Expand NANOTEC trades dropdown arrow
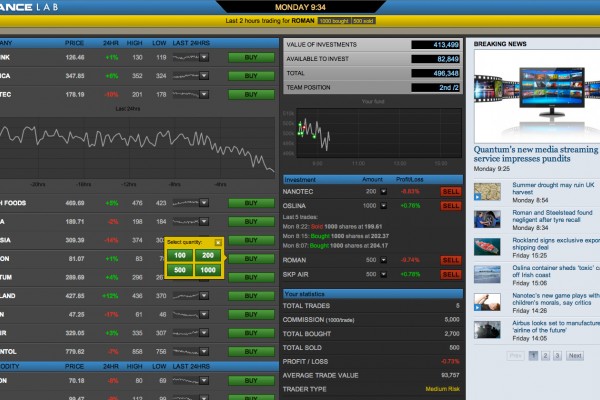Image resolution: width=600 pixels, height=400 pixels. point(383,191)
